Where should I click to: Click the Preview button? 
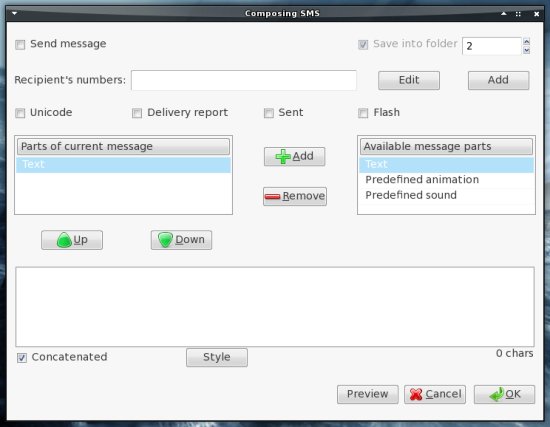368,394
